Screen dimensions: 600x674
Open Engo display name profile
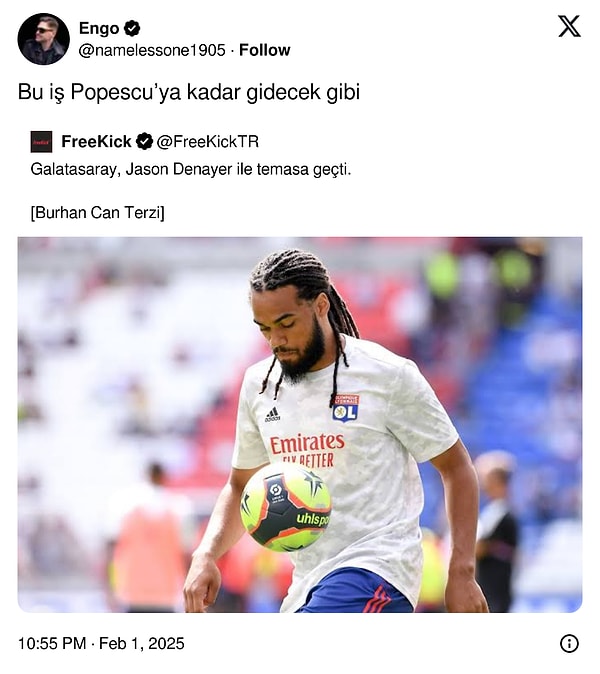click(99, 28)
